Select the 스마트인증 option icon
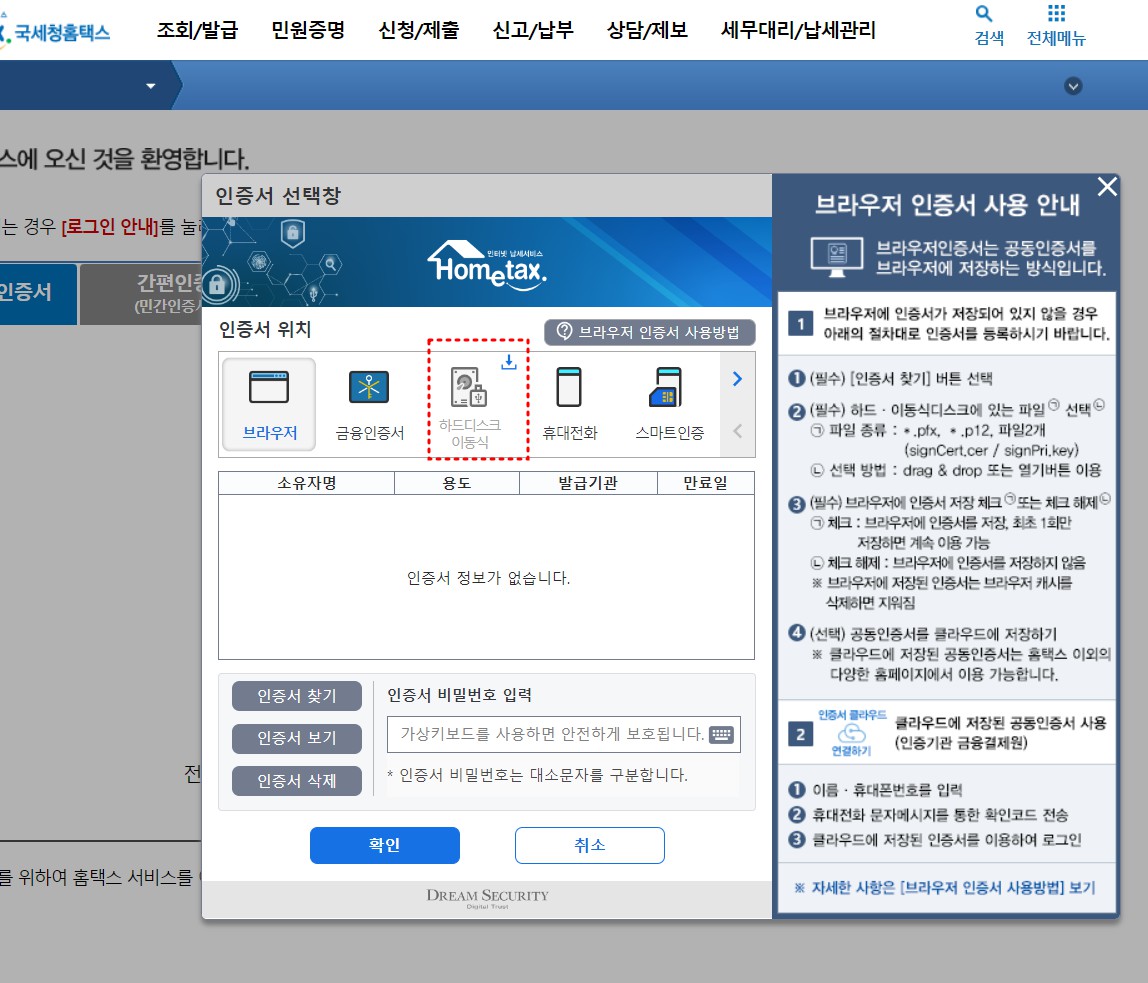Screen dimensions: 1148x983 pos(666,395)
